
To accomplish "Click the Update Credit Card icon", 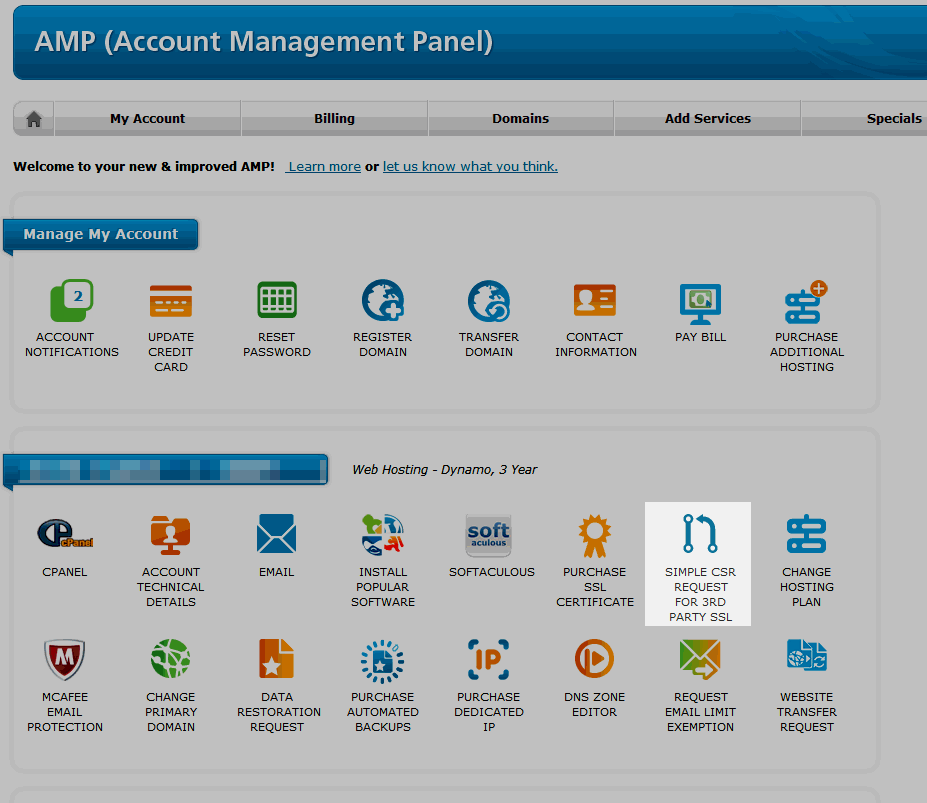I will coord(171,302).
